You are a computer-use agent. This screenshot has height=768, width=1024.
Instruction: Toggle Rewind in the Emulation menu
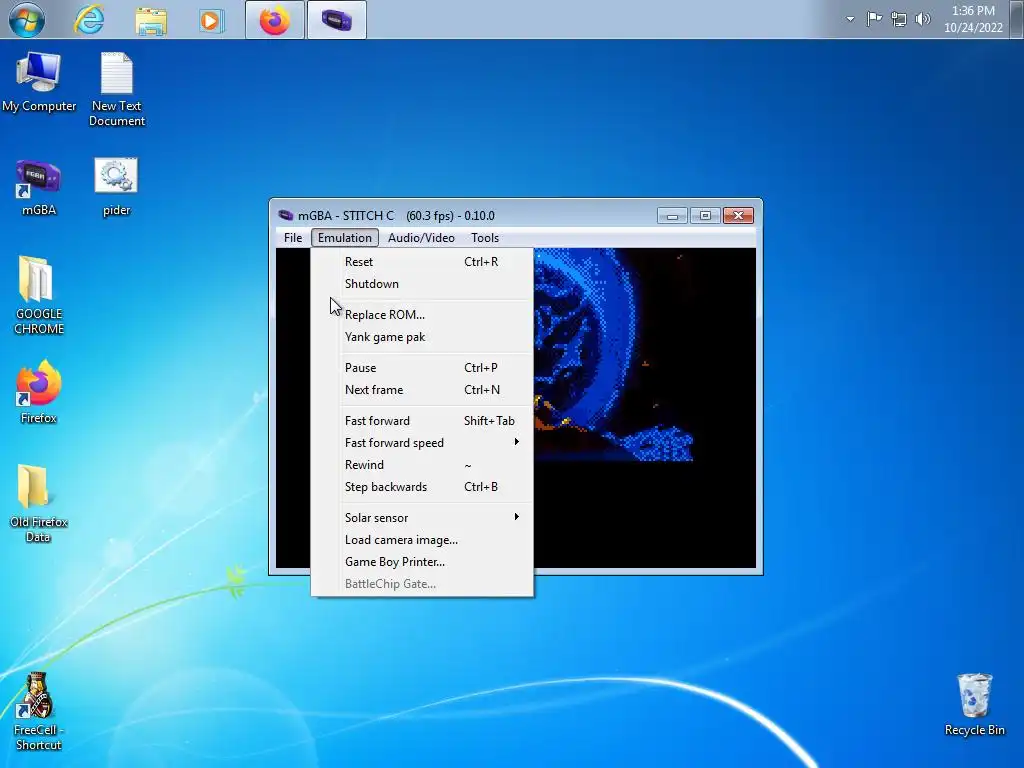tap(423, 465)
